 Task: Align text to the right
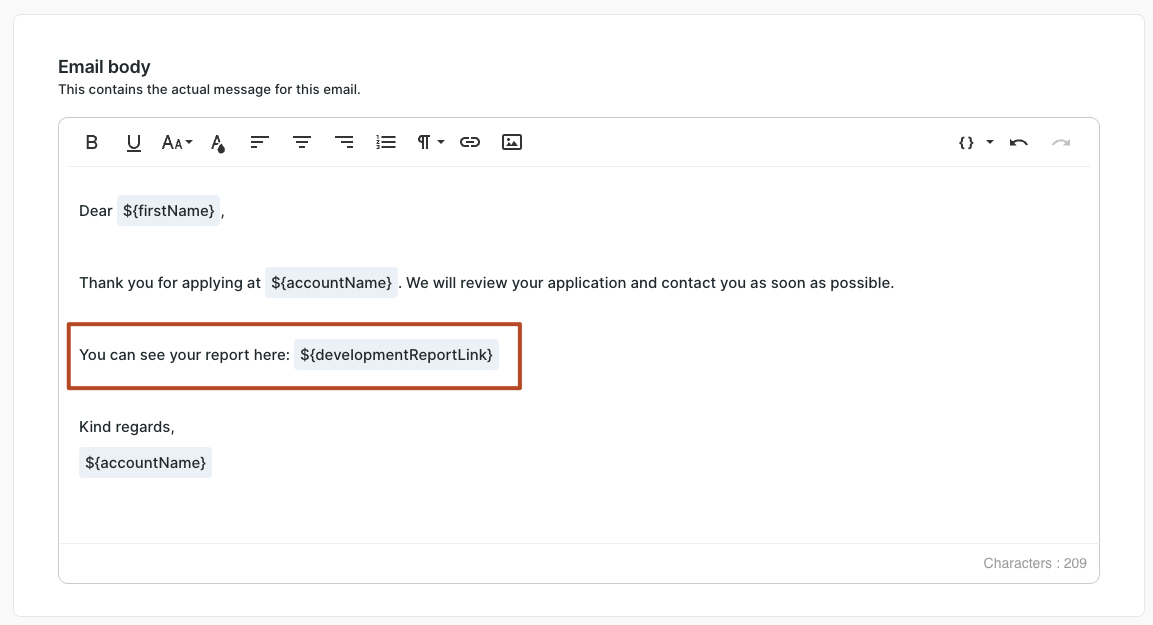pyautogui.click(x=344, y=142)
